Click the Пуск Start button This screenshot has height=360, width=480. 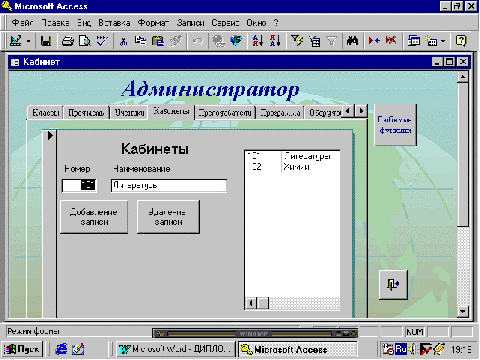click(x=22, y=349)
